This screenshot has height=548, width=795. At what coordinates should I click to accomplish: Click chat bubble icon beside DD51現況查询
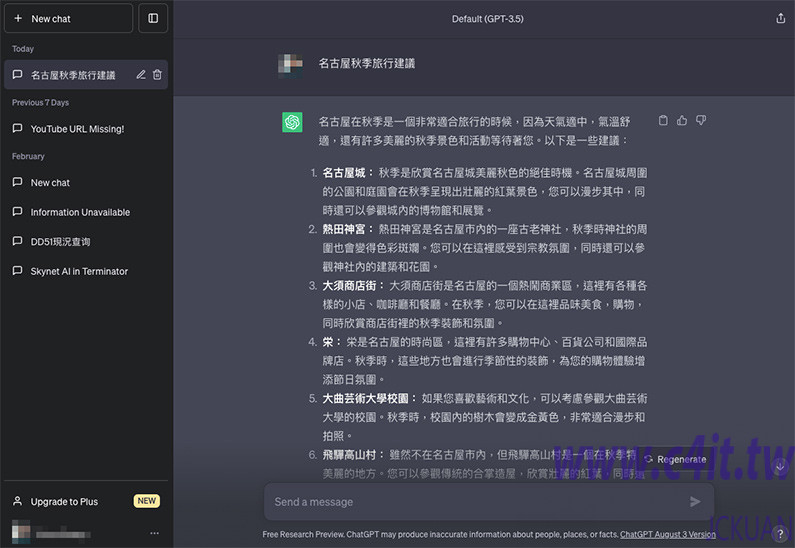coord(17,241)
